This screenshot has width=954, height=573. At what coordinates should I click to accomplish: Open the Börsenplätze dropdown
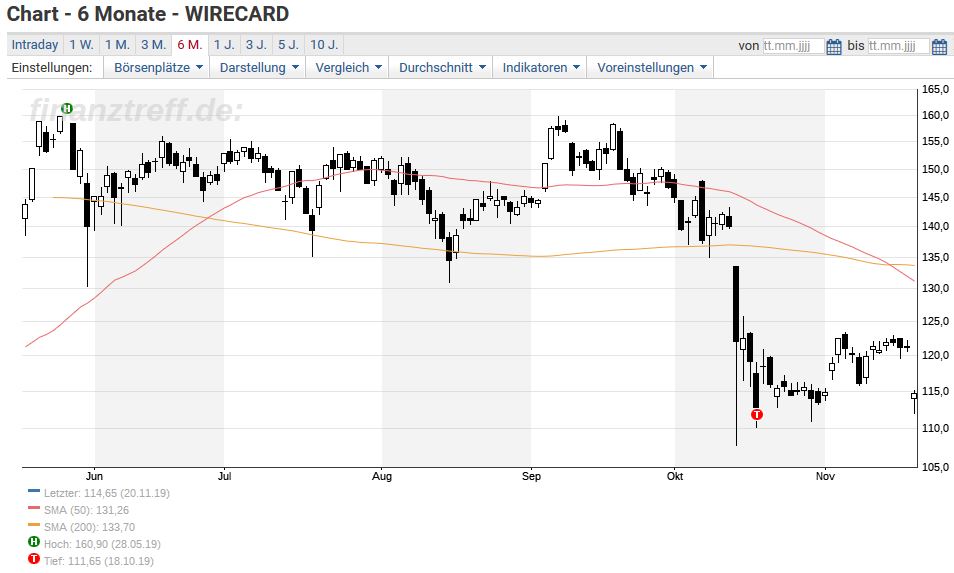coord(157,68)
